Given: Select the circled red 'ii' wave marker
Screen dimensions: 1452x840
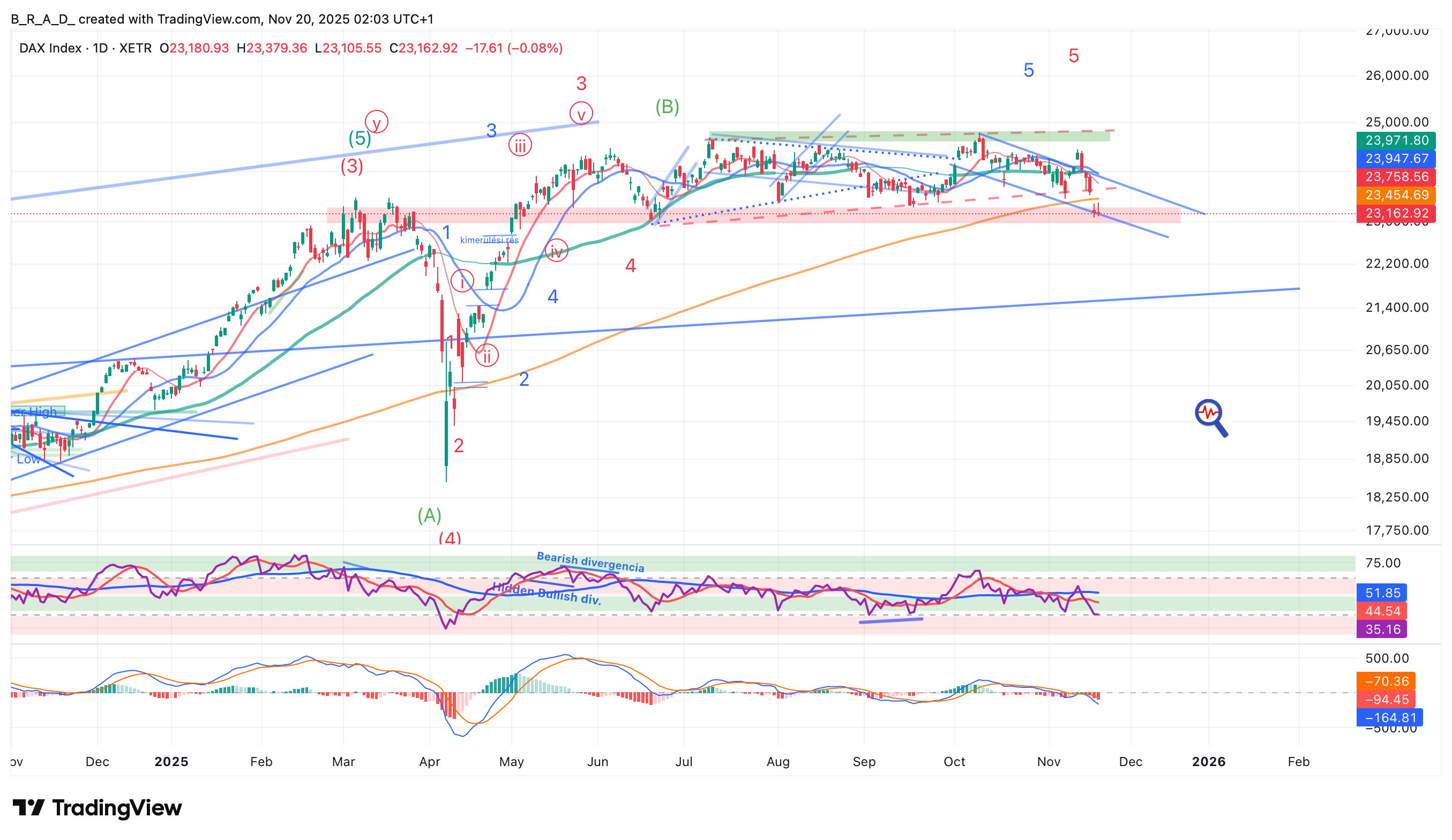Looking at the screenshot, I should [487, 356].
